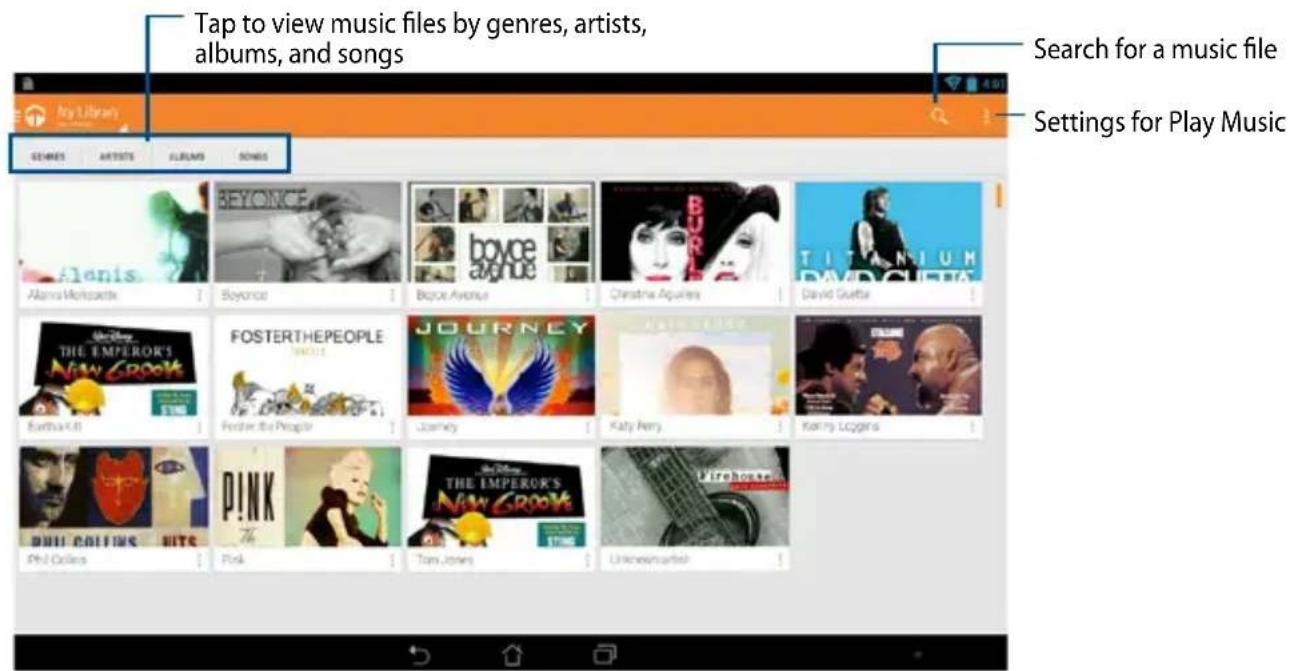The height and width of the screenshot is (671, 1290).
Task: Open Journey cover art
Action: tap(502, 366)
